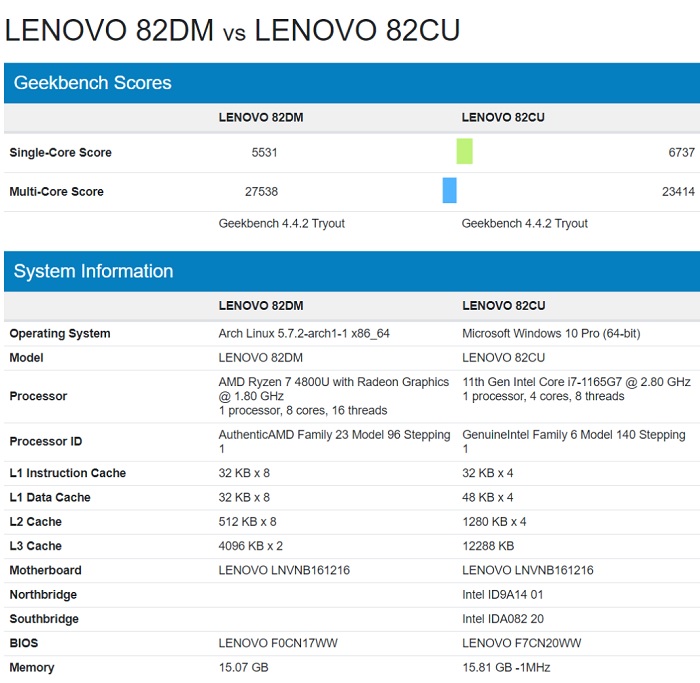Screen dimensions: 700x683
Task: Select 32 KB x 8 in L1 Data Cache row
Action: coord(244,498)
